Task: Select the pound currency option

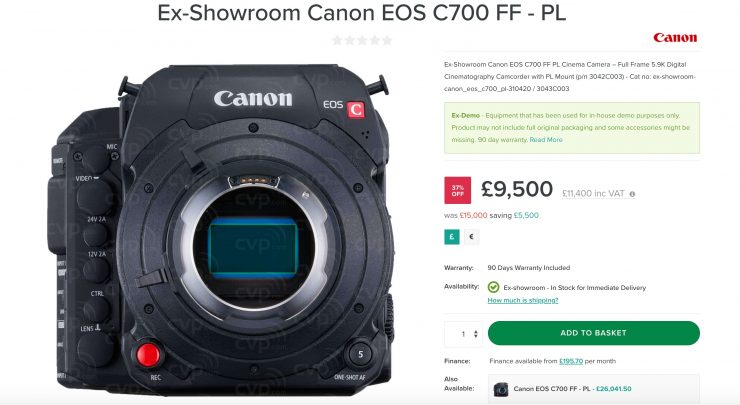Action: (x=452, y=237)
